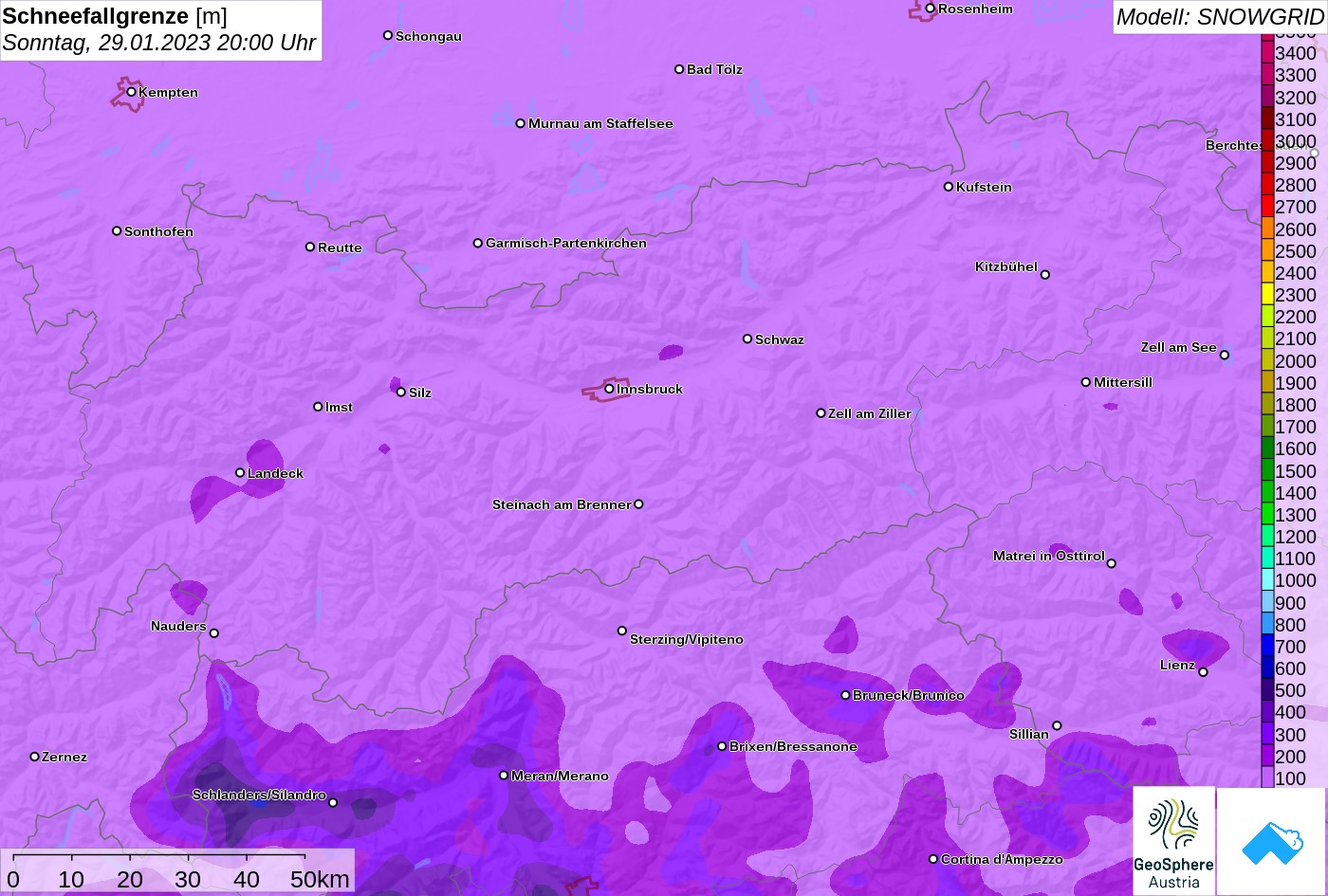Click the Sonthofen location dot
The image size is (1328, 896).
(x=117, y=231)
